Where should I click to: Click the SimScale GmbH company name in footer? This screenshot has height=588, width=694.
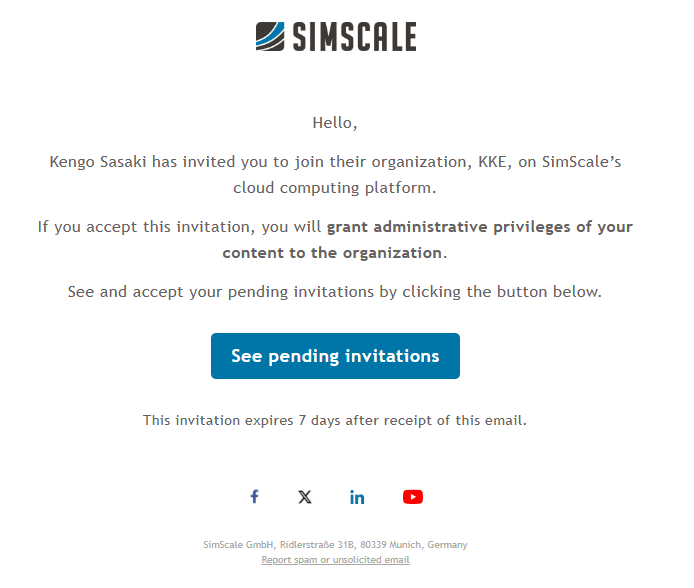(238, 545)
